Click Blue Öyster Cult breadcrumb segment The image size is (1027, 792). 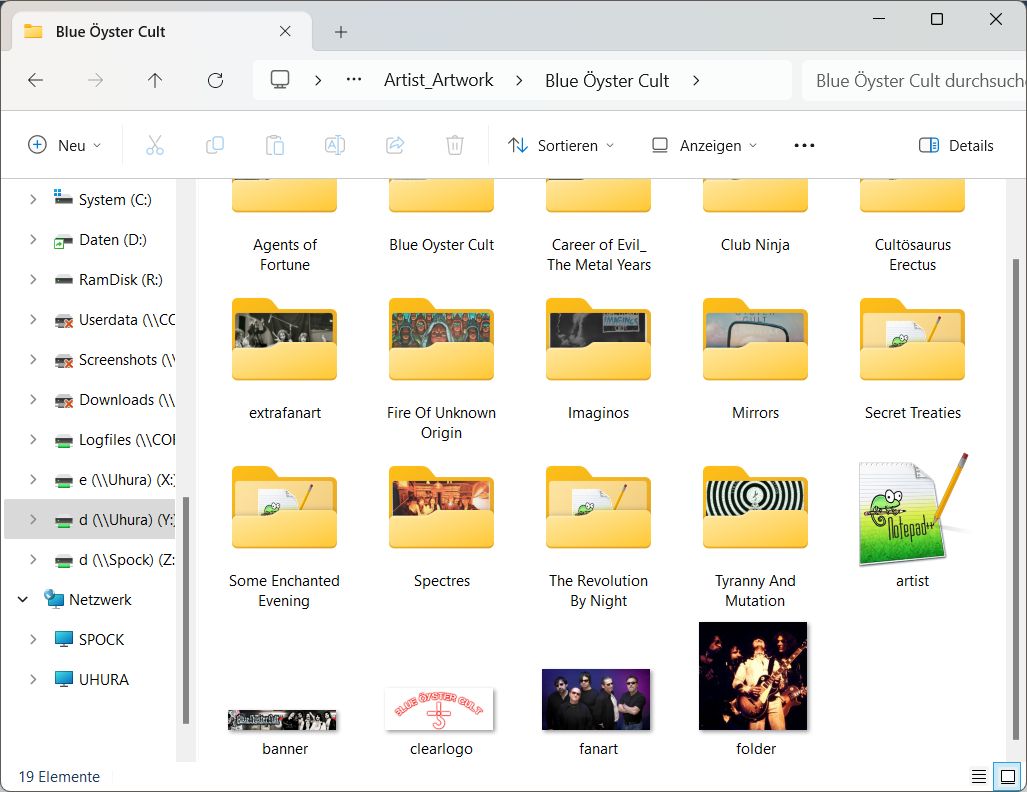click(607, 80)
